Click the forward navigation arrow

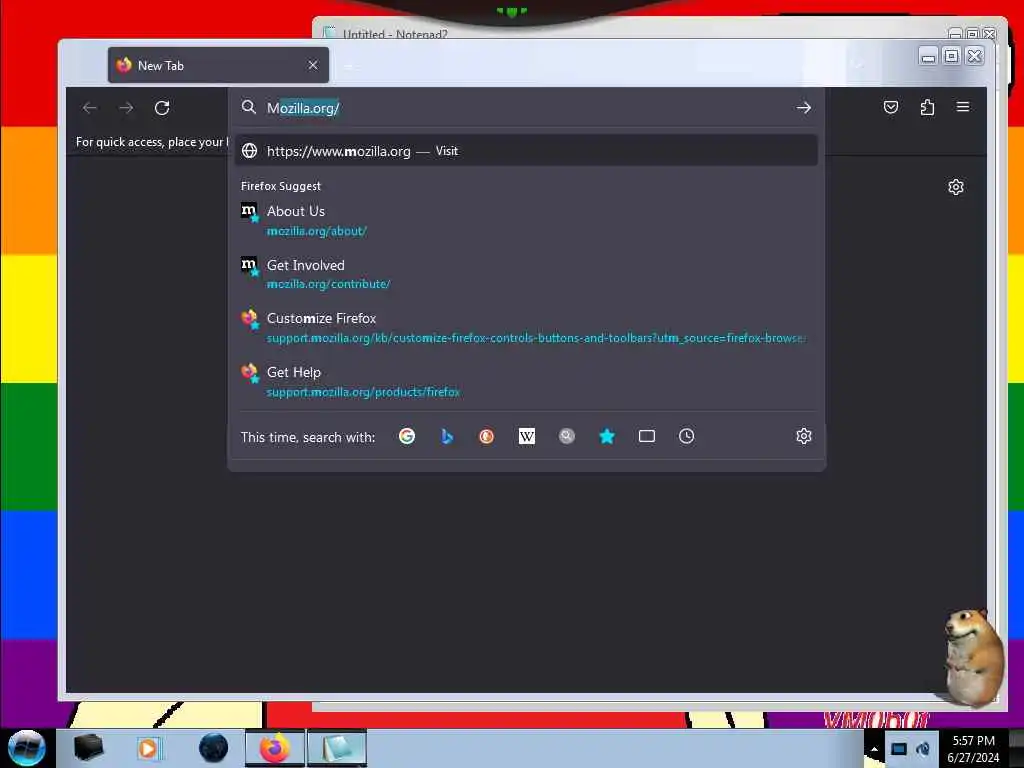[126, 108]
